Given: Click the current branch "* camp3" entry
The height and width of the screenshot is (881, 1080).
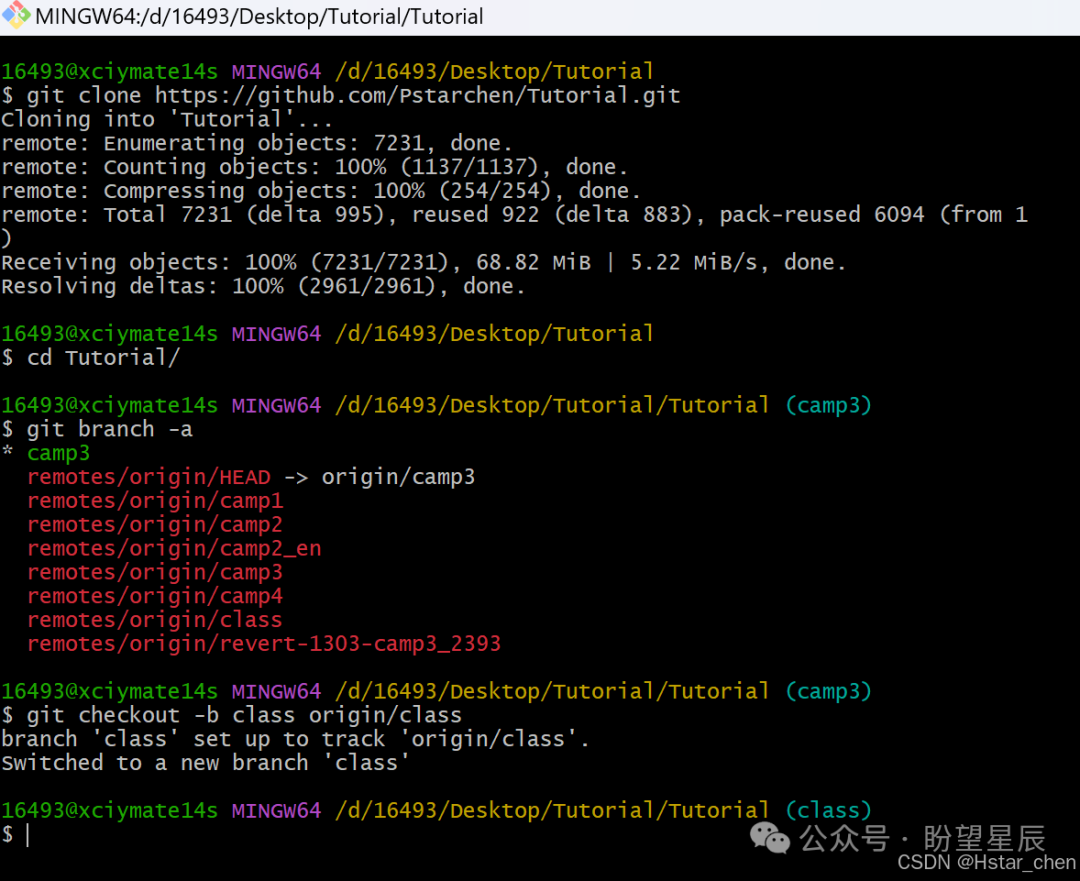Looking at the screenshot, I should tap(45, 453).
